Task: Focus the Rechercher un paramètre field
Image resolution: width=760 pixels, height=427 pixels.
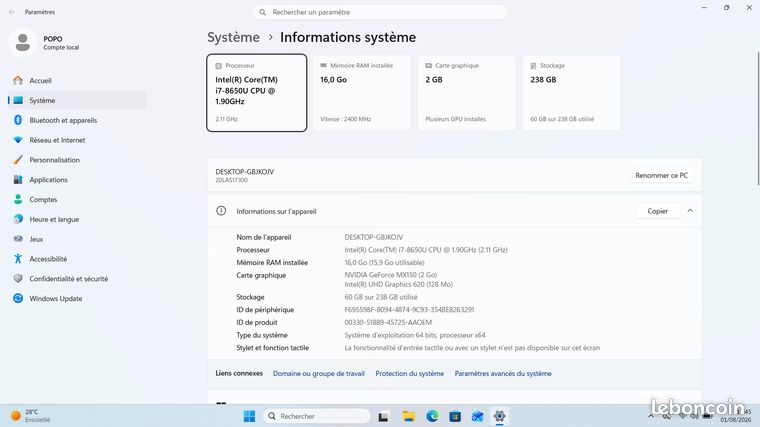Action: (x=380, y=12)
